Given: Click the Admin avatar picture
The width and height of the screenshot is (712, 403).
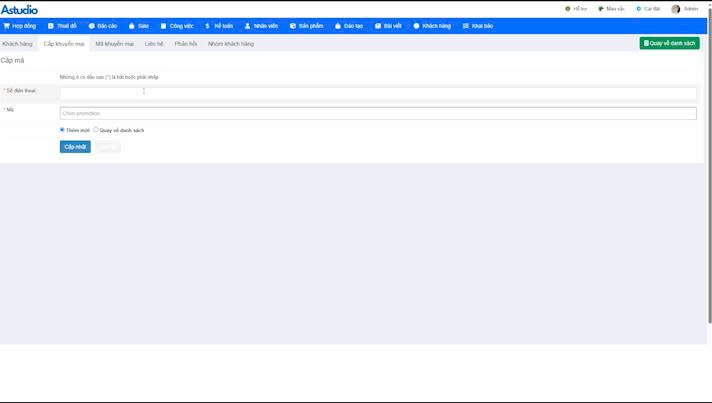Looking at the screenshot, I should pos(676,9).
